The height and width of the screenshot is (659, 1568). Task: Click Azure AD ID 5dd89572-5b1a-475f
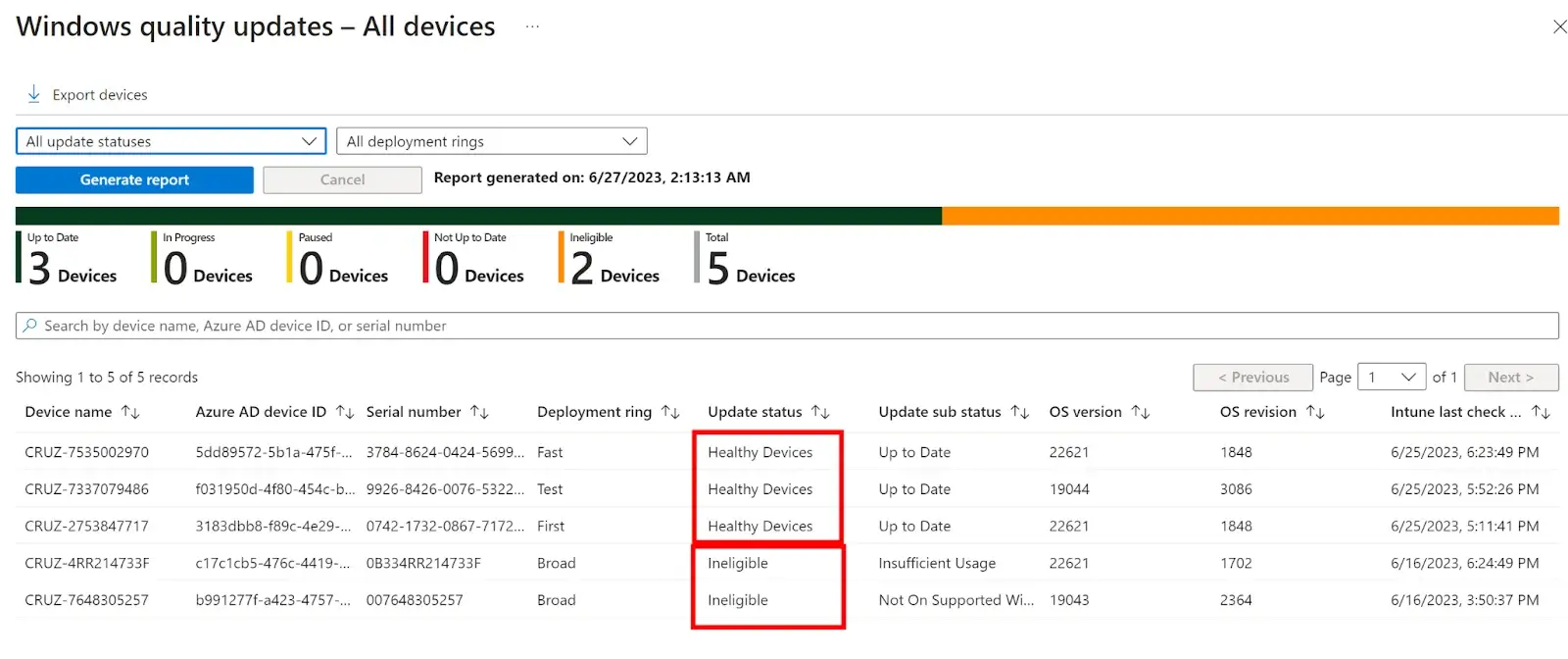[x=273, y=452]
